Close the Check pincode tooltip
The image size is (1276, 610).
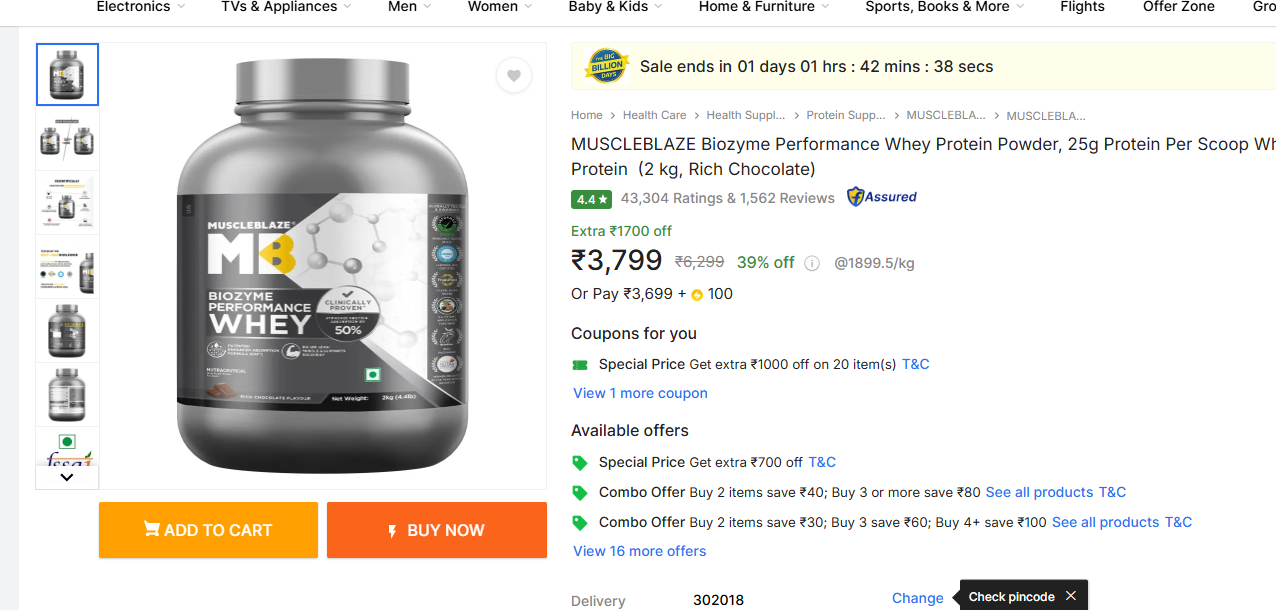(1071, 596)
